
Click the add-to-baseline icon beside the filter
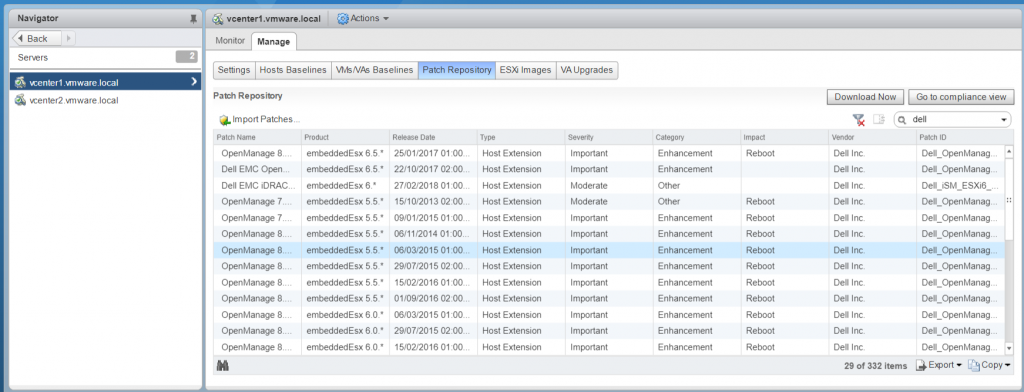click(x=879, y=120)
